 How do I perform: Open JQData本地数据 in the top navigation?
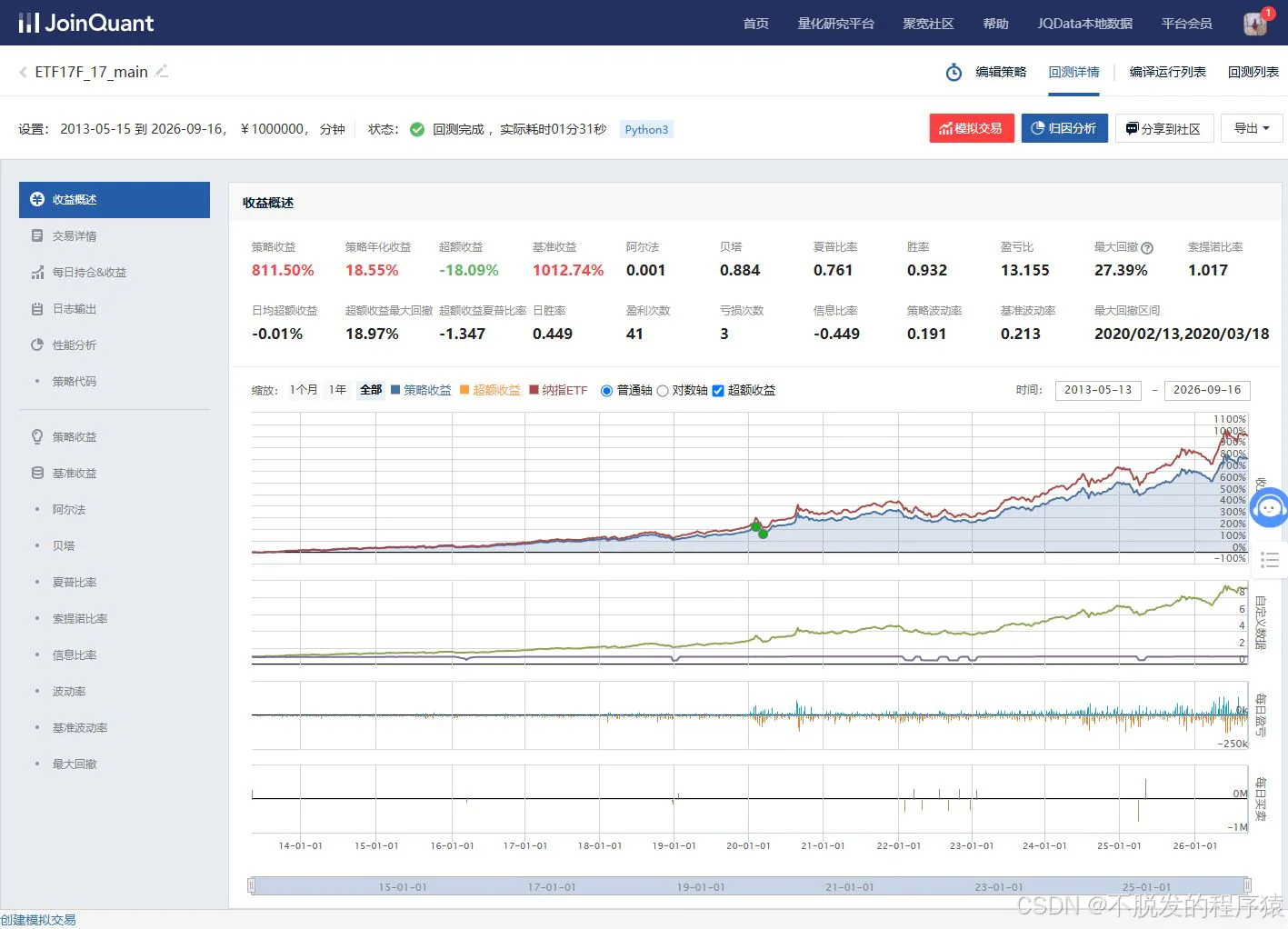click(1085, 24)
